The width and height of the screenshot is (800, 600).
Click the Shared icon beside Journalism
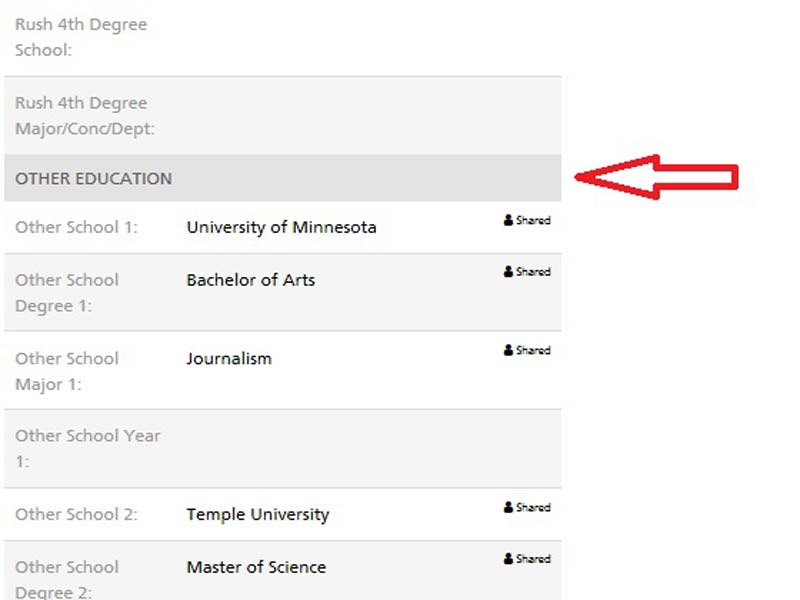coord(527,350)
